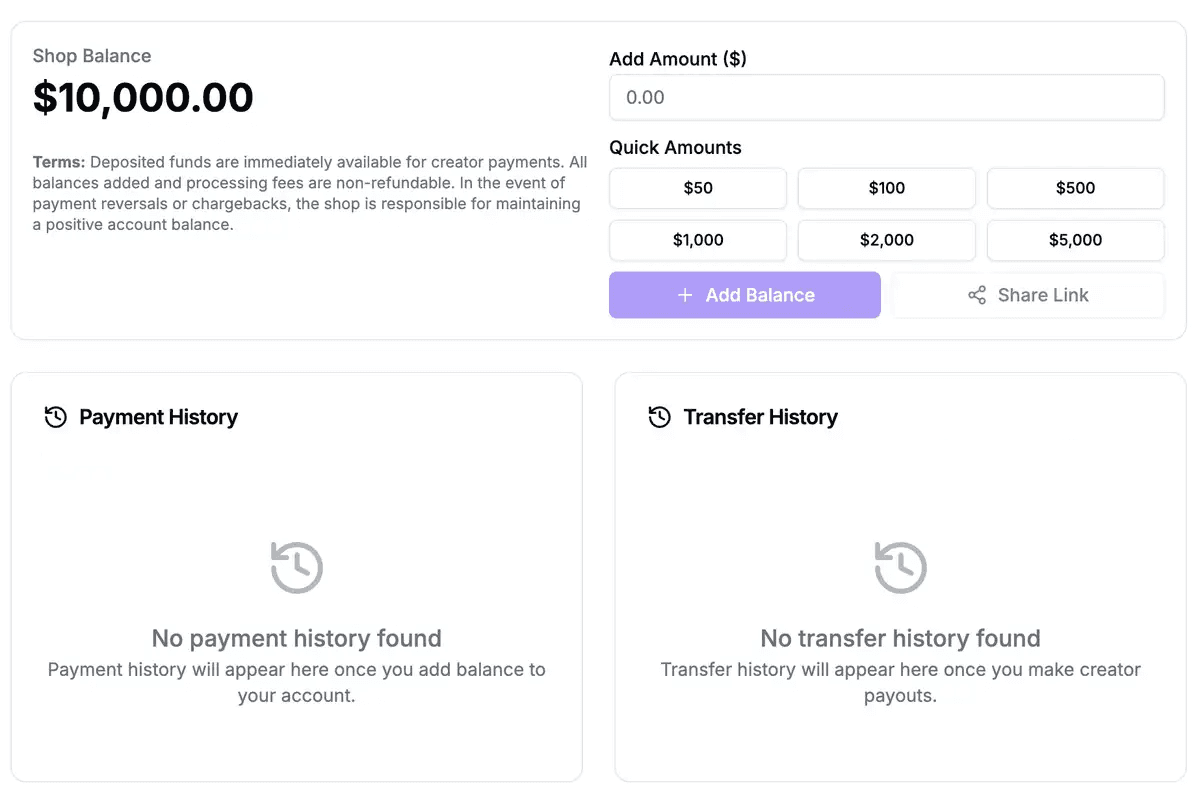This screenshot has width=1200, height=794.
Task: Choose the $500 quick amount
Action: coord(1075,188)
